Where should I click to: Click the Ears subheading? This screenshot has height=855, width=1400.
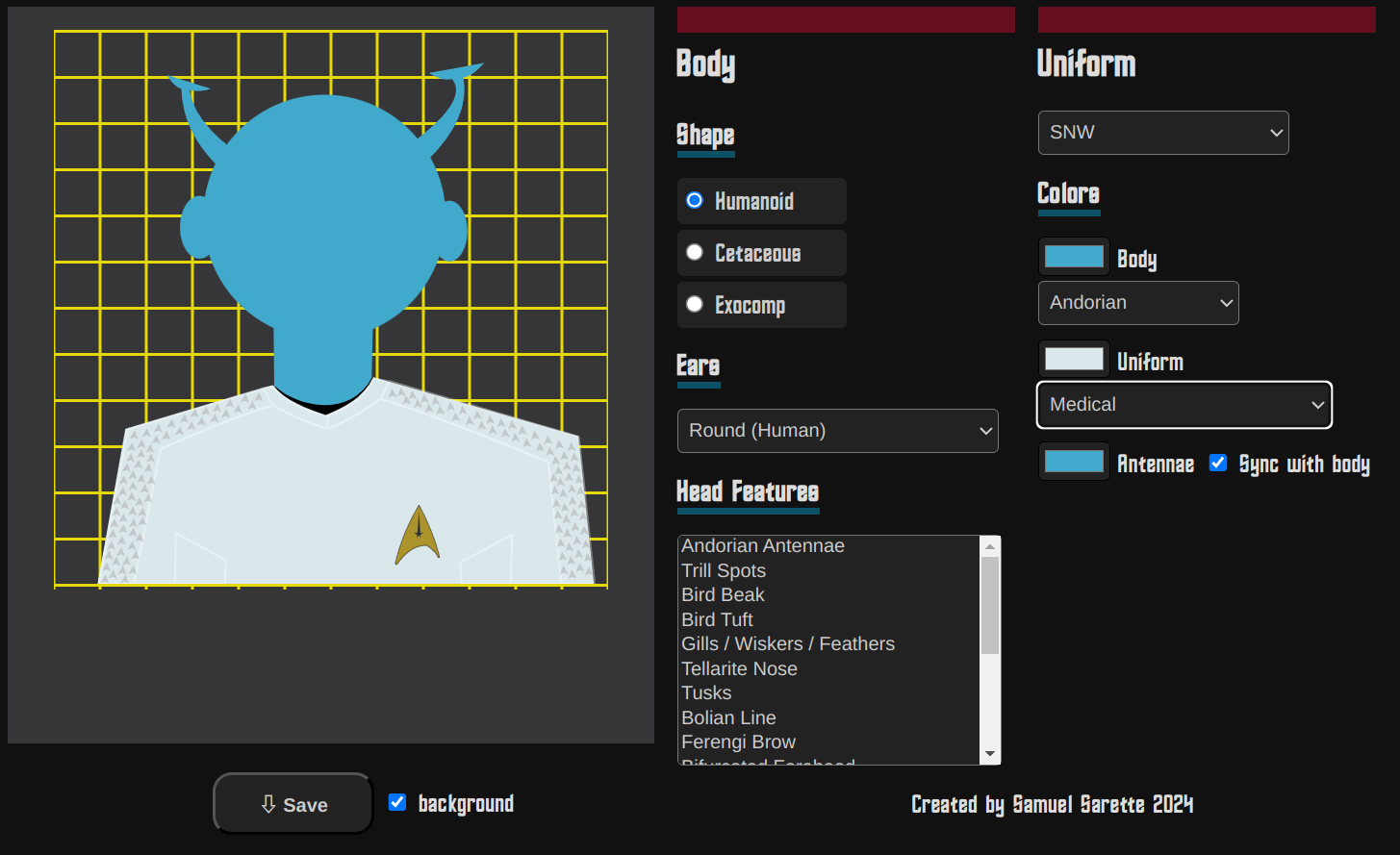pyautogui.click(x=699, y=365)
